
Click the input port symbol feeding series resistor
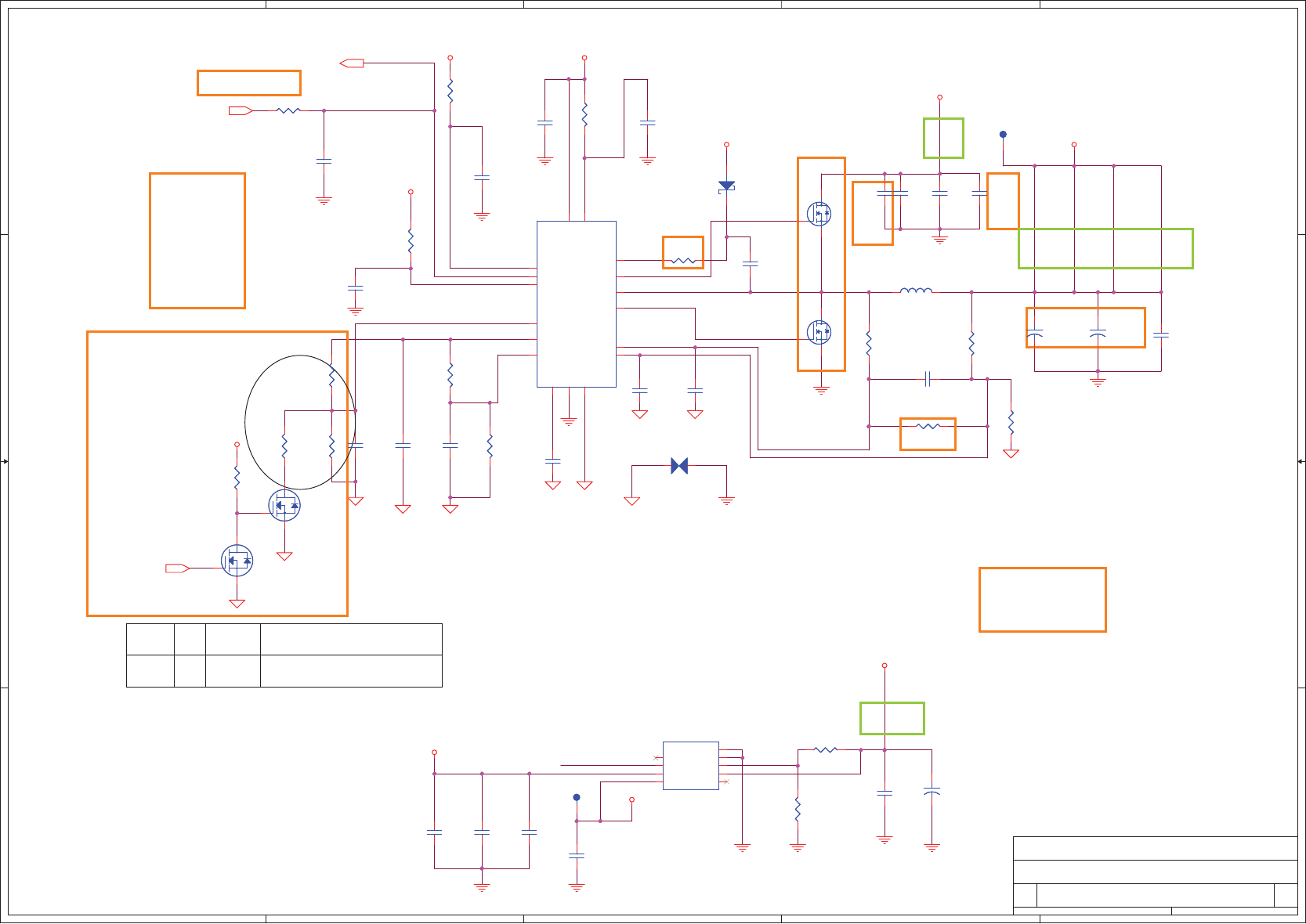click(241, 111)
